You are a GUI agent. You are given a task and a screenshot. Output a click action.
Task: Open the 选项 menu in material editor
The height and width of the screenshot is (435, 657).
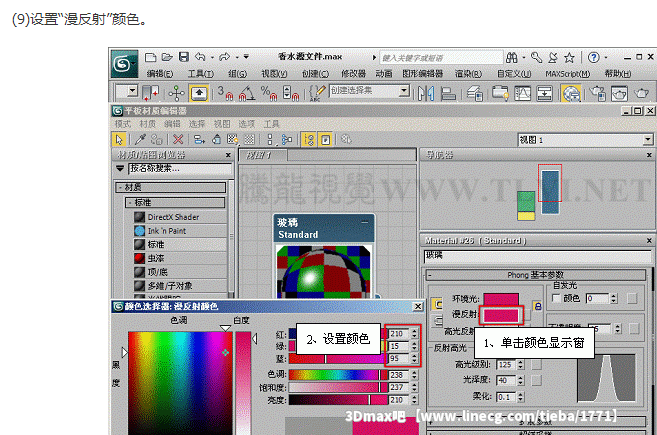[246, 124]
